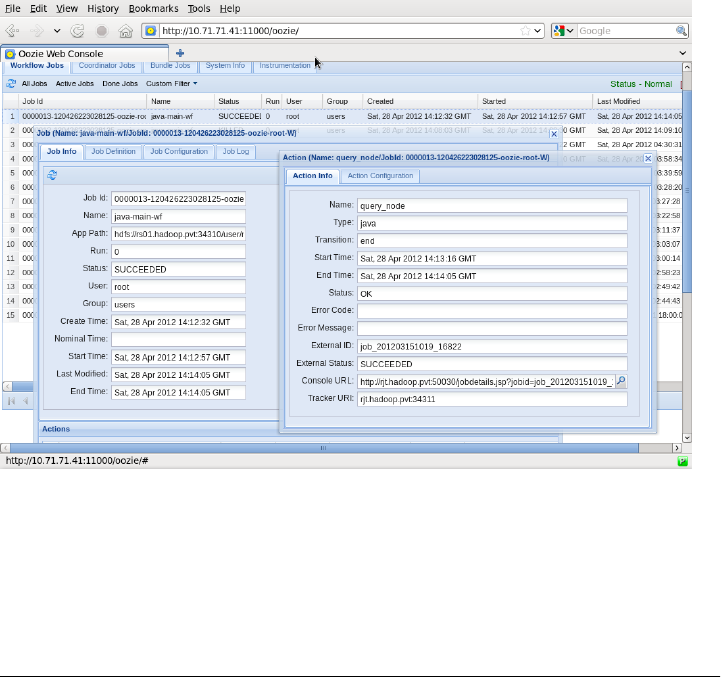This screenshot has width=721, height=677.
Task: Show Done Jobs filter
Action: point(120,84)
